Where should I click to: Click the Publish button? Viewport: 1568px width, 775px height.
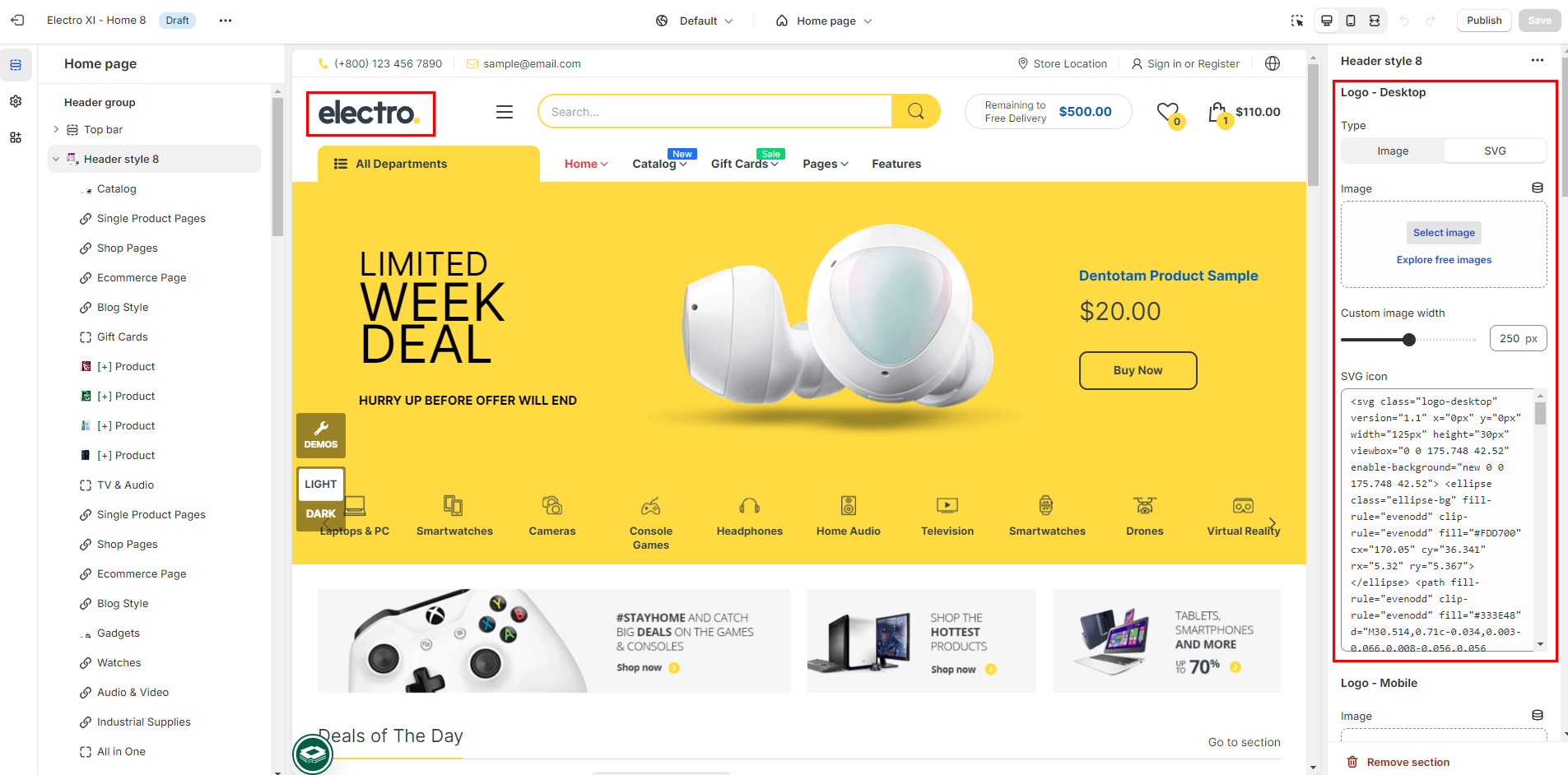click(x=1484, y=21)
